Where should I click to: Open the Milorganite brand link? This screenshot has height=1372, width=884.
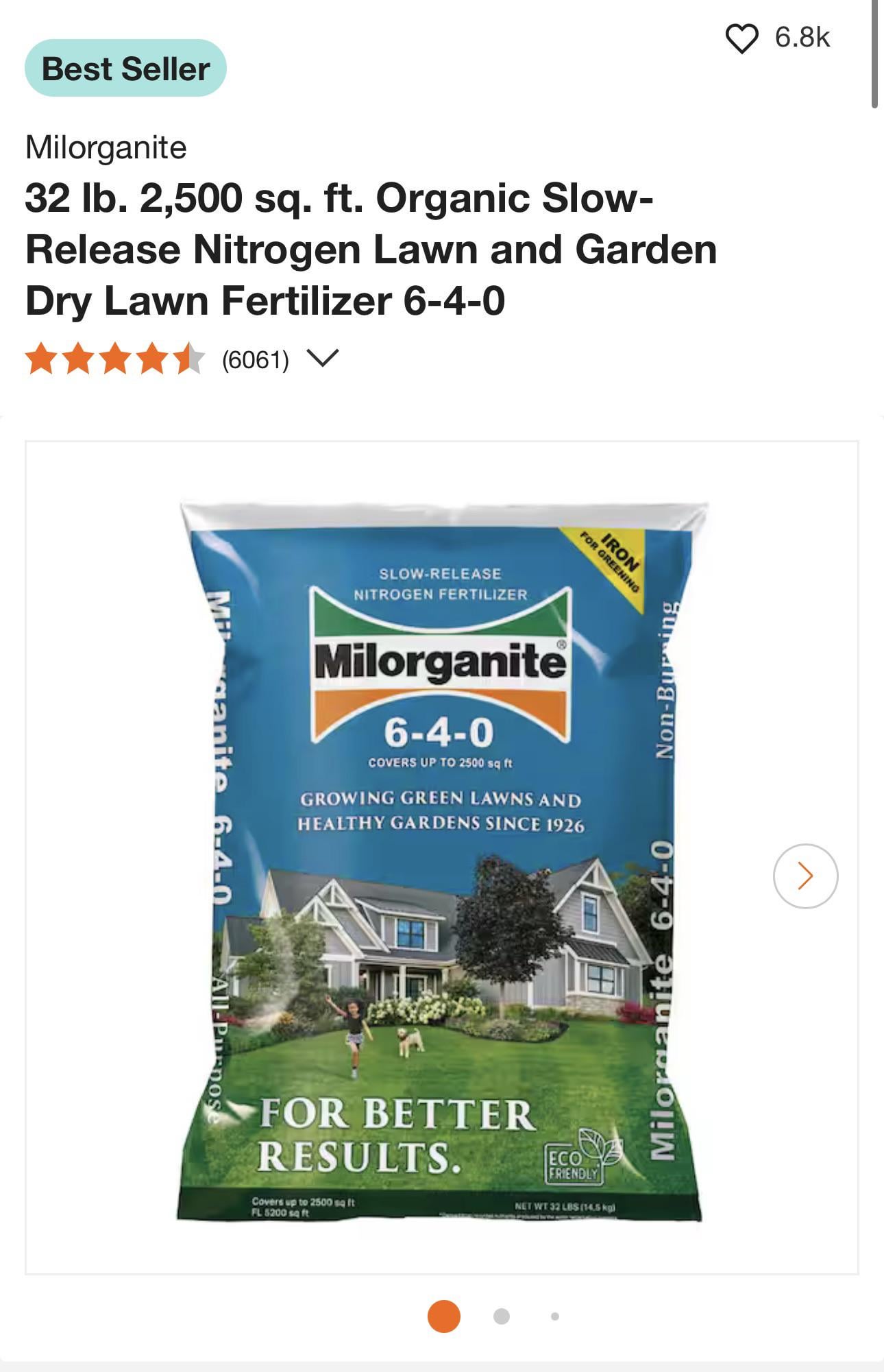point(106,147)
